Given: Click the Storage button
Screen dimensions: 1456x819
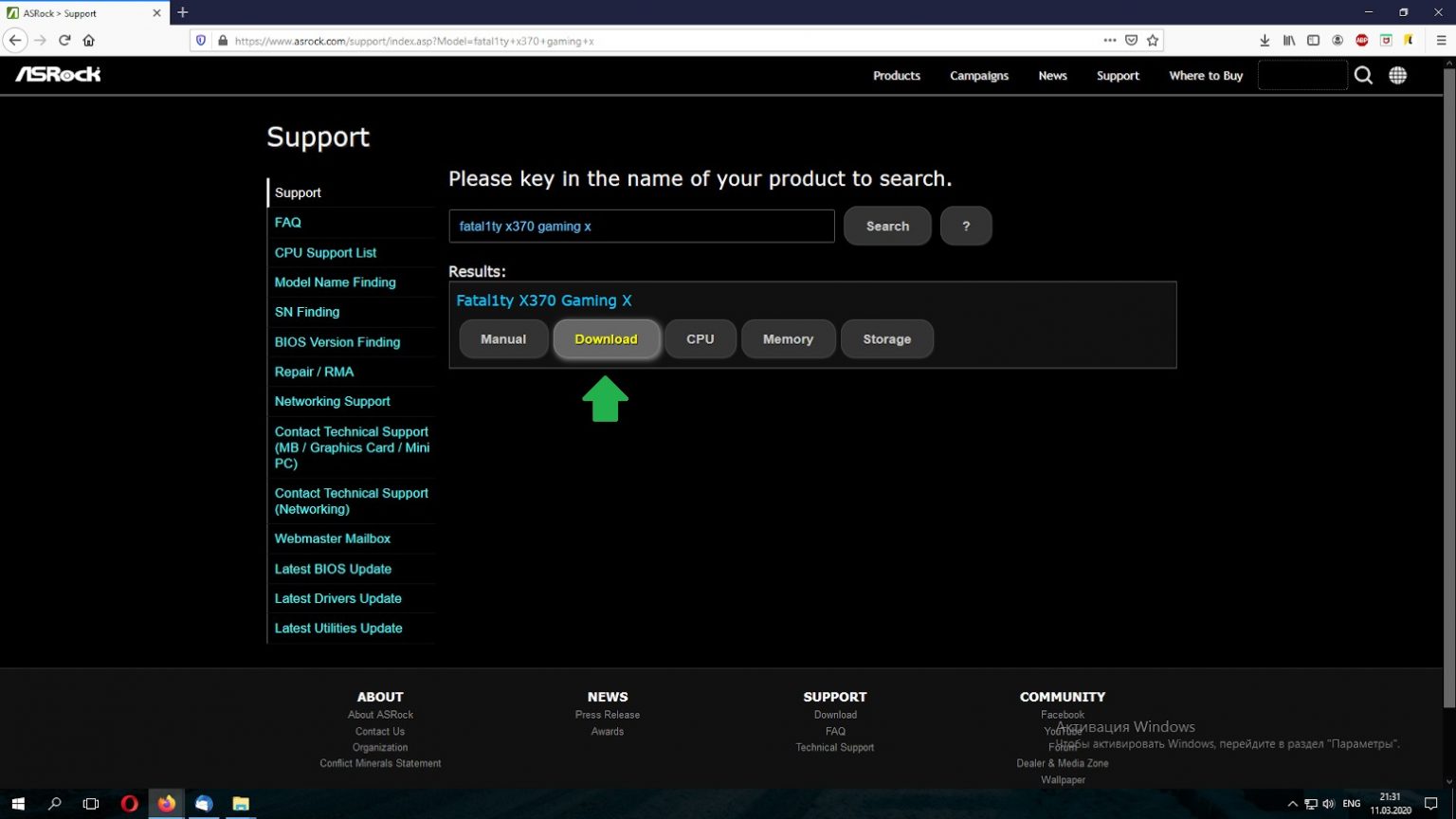Looking at the screenshot, I should pyautogui.click(x=887, y=339).
